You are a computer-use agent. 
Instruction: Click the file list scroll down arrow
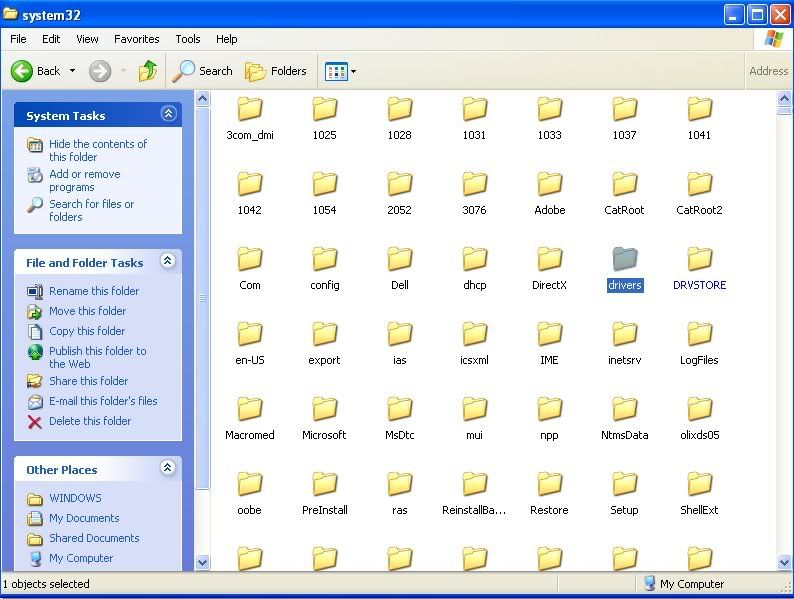[x=785, y=563]
